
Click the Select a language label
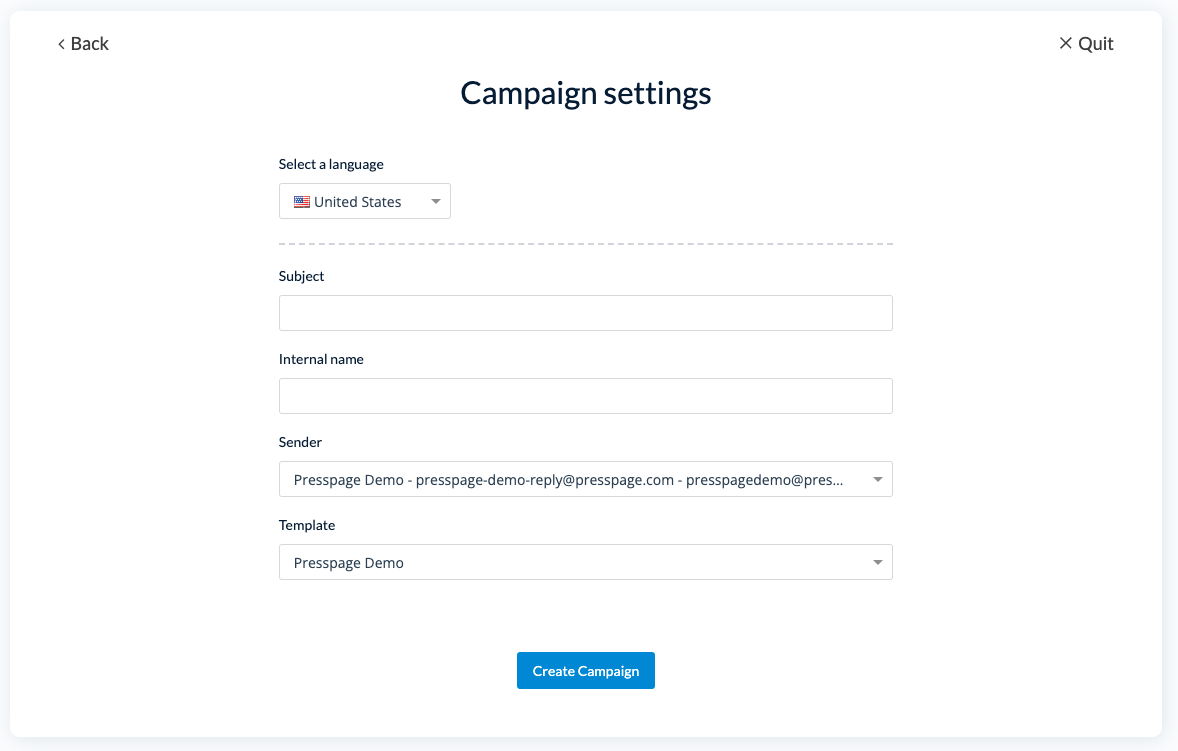[331, 164]
